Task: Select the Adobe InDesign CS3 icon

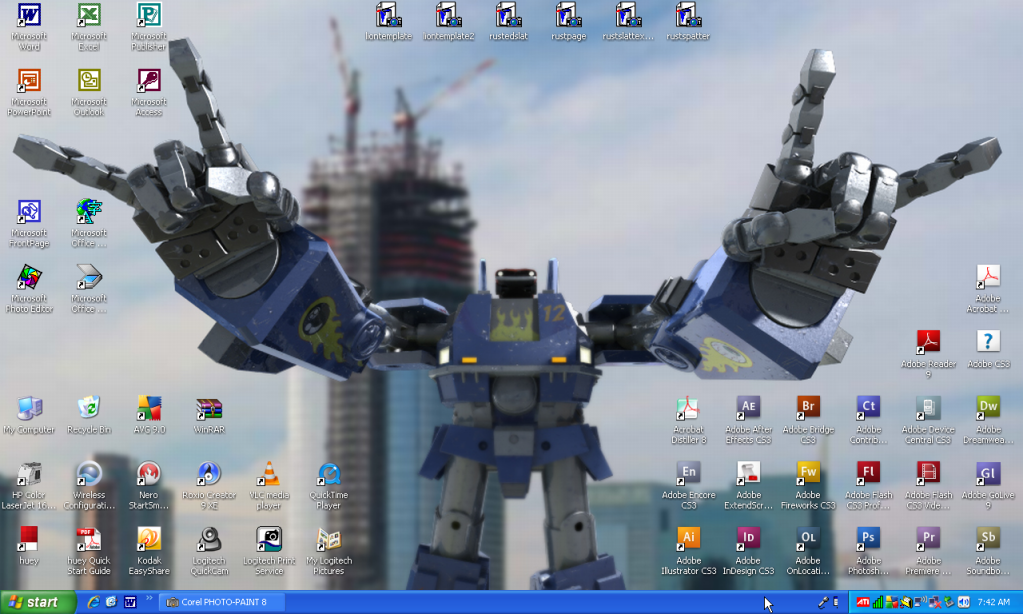Action: tap(748, 539)
